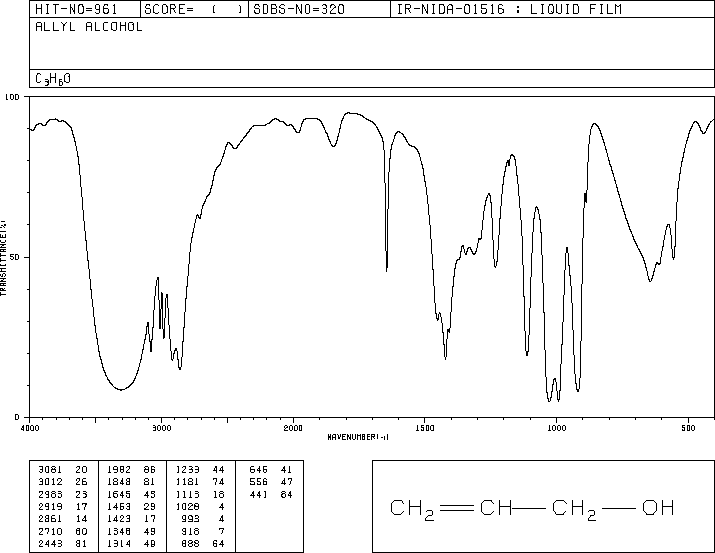This screenshot has width=715, height=553.
Task: Select peak 556 in the peak table
Action: [259, 482]
